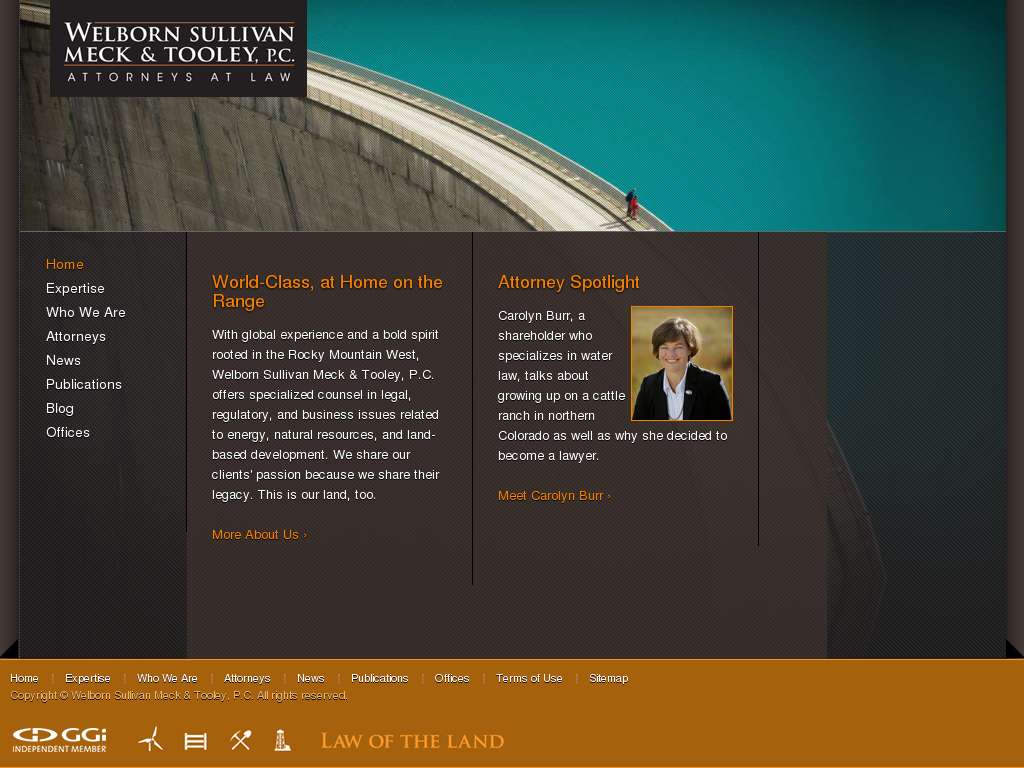This screenshot has width=1024, height=768.
Task: Follow the More About Us link
Action: 259,535
